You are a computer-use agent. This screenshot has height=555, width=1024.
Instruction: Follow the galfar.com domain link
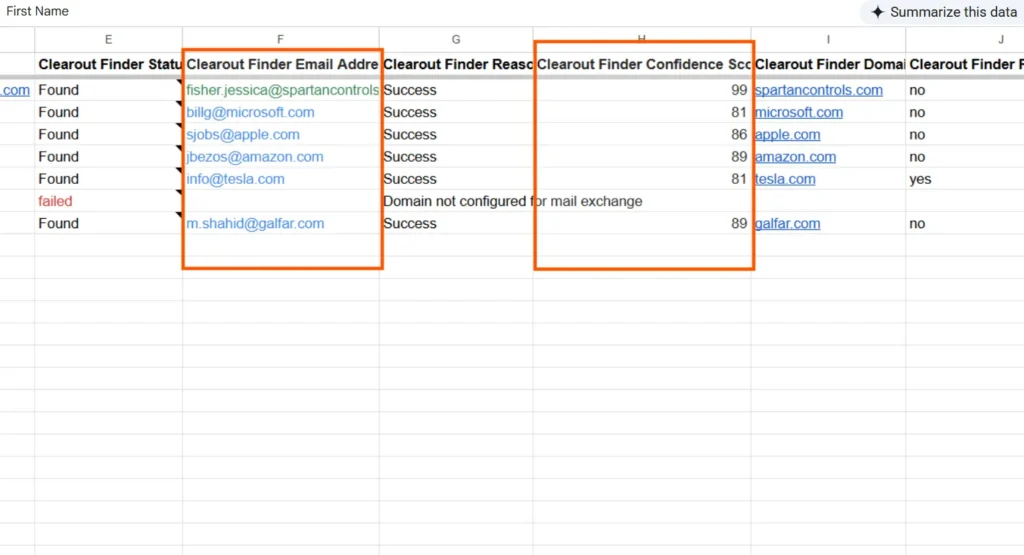pos(787,223)
